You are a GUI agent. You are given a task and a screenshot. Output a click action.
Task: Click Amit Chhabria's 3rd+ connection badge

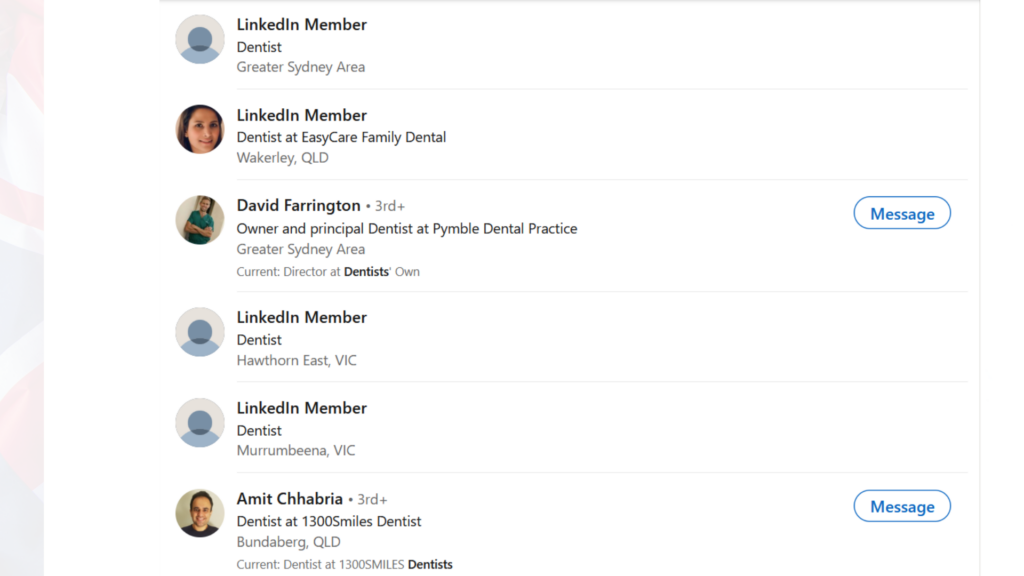372,499
